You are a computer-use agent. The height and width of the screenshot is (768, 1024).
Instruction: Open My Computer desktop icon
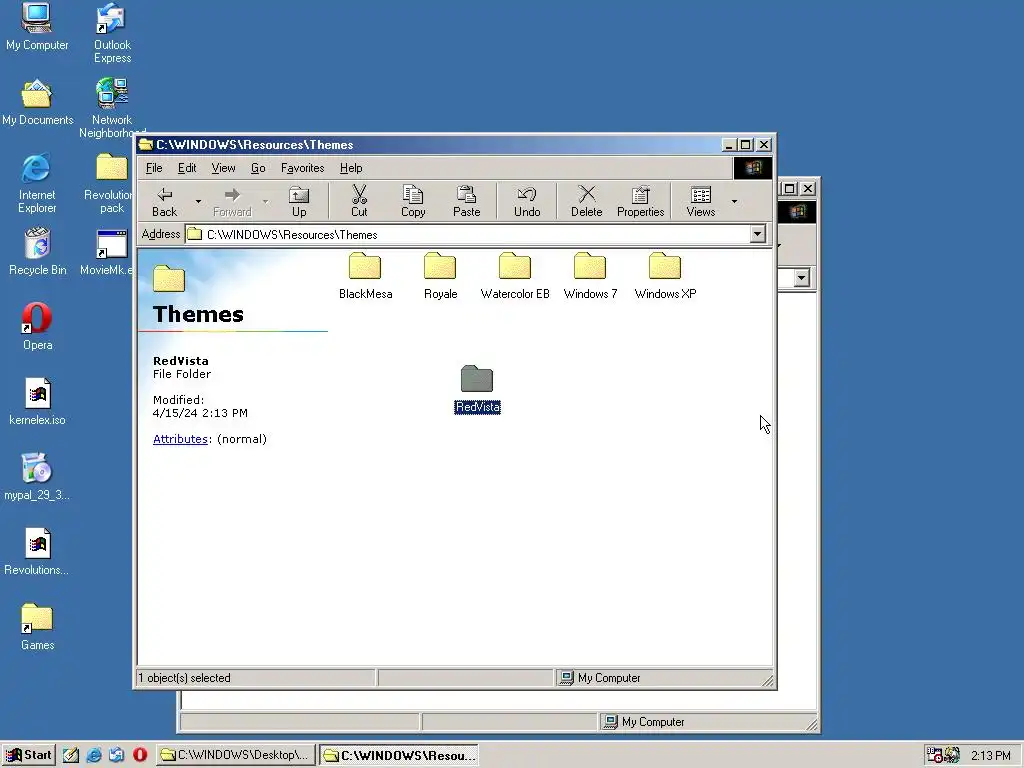[x=37, y=26]
